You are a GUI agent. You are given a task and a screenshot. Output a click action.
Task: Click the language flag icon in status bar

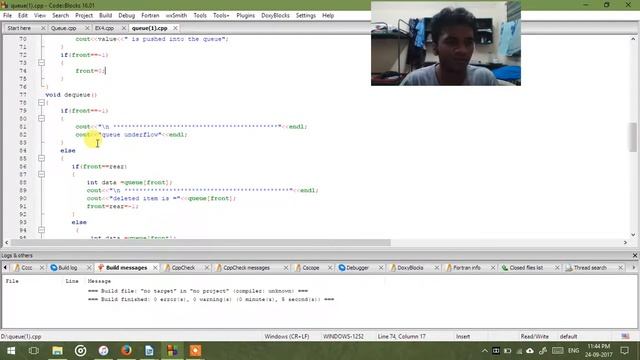pos(625,337)
